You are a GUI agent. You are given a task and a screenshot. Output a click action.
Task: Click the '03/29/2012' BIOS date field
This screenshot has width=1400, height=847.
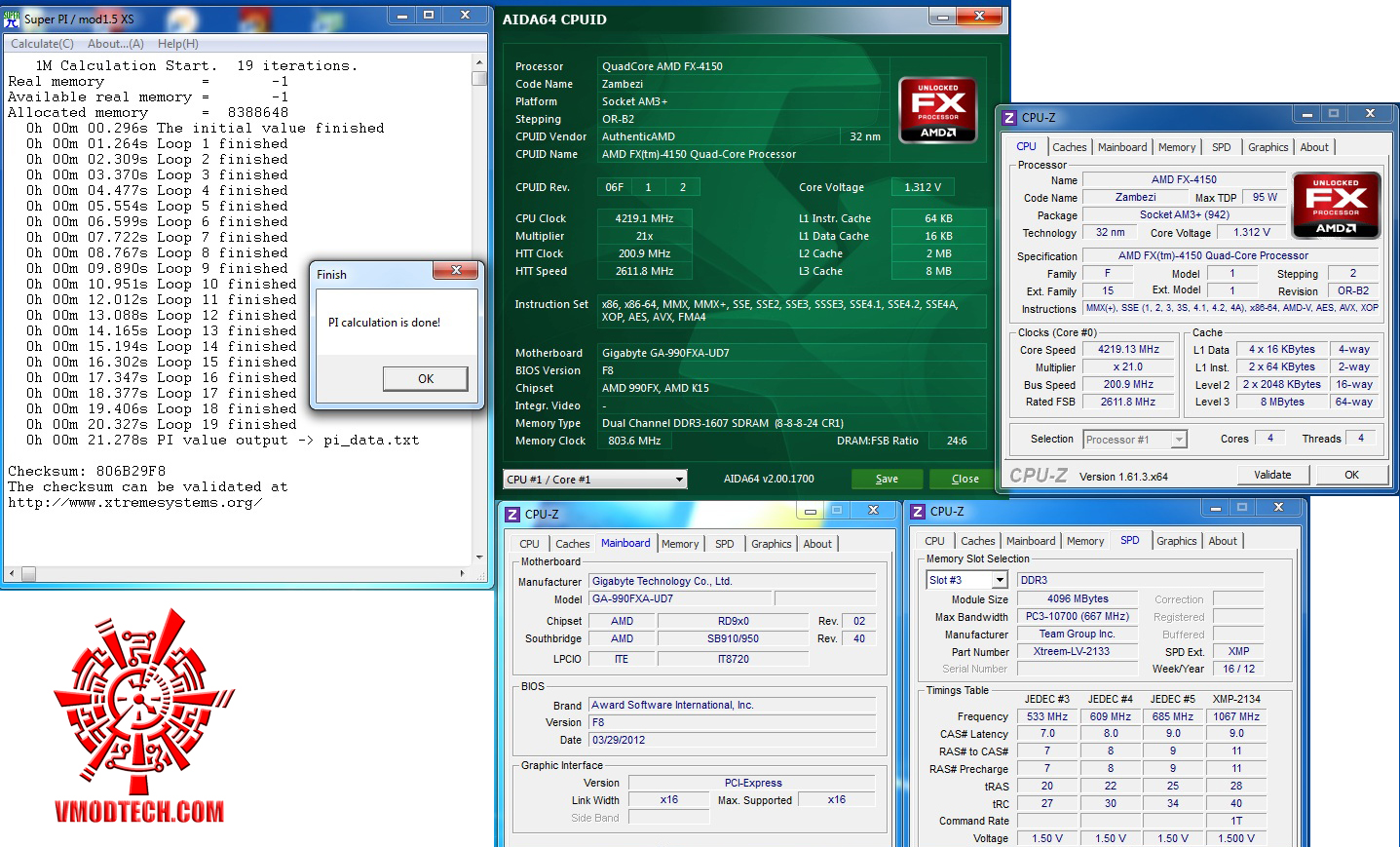coord(733,740)
